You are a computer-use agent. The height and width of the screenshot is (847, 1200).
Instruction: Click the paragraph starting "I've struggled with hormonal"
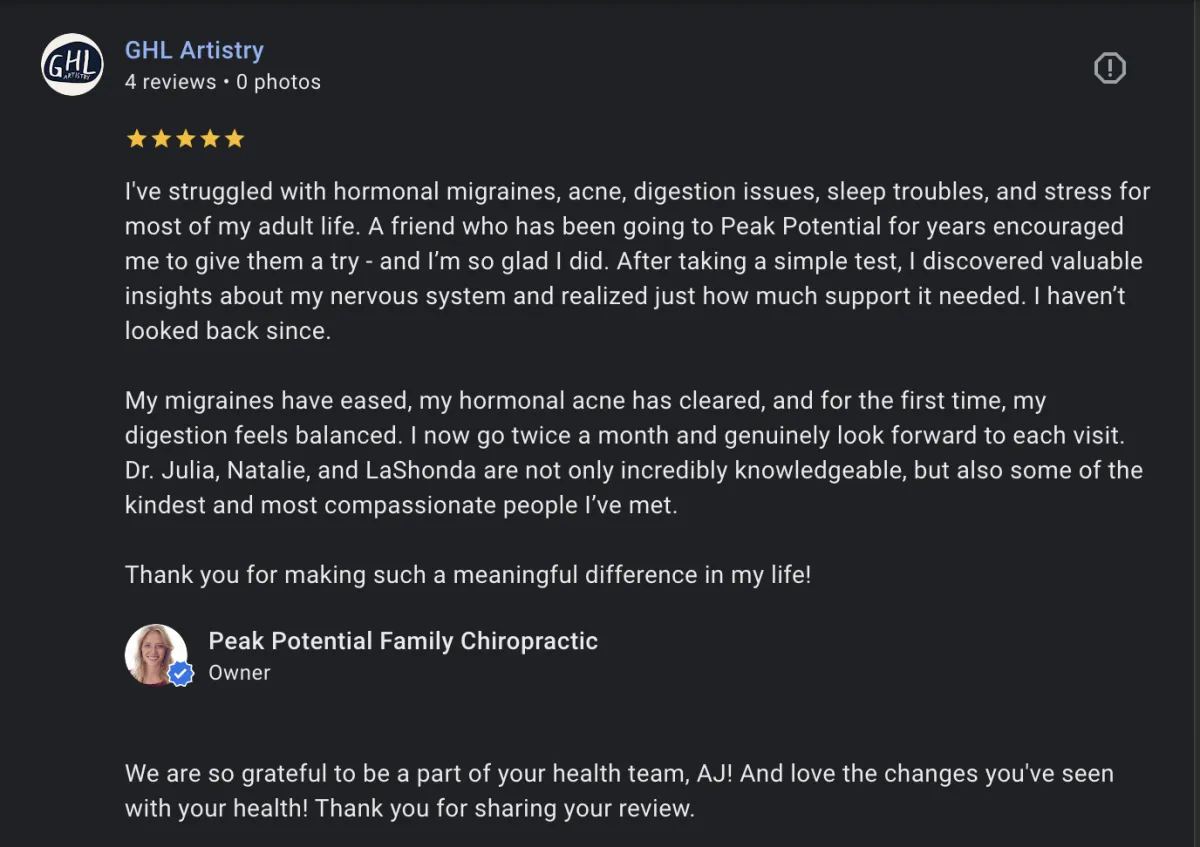(638, 261)
